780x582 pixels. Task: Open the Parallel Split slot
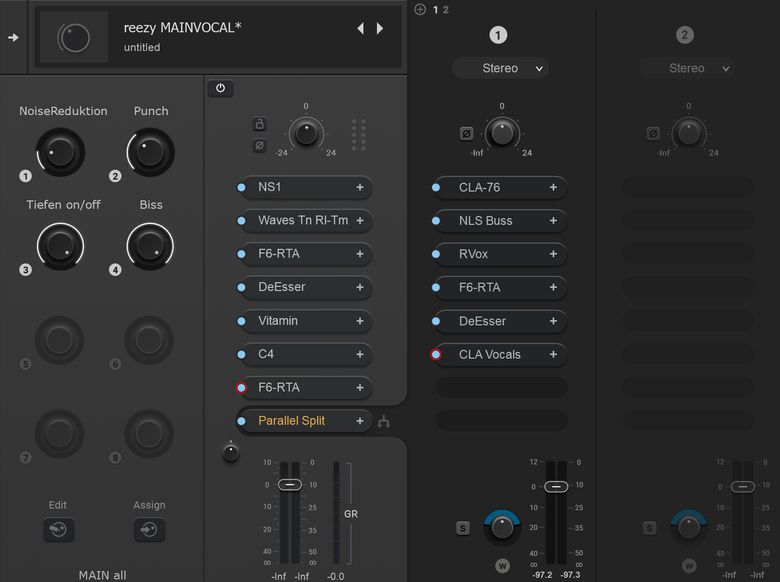pos(304,421)
